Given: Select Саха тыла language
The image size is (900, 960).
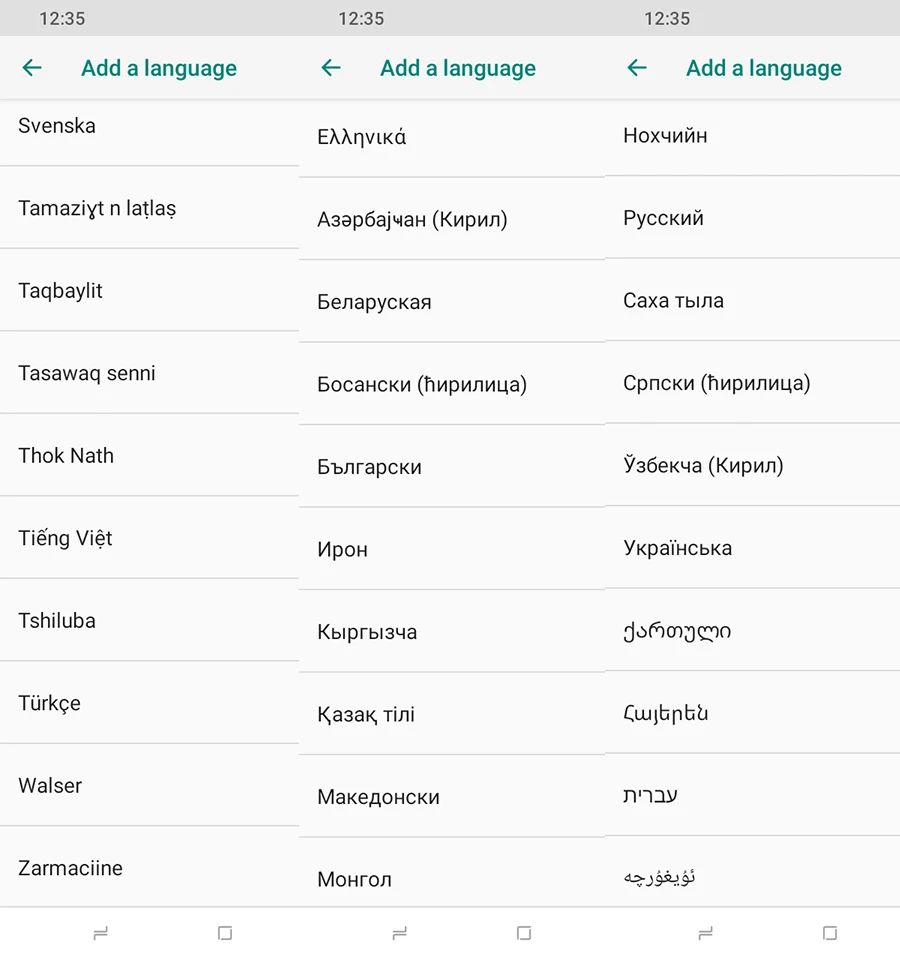Looking at the screenshot, I should tap(752, 300).
